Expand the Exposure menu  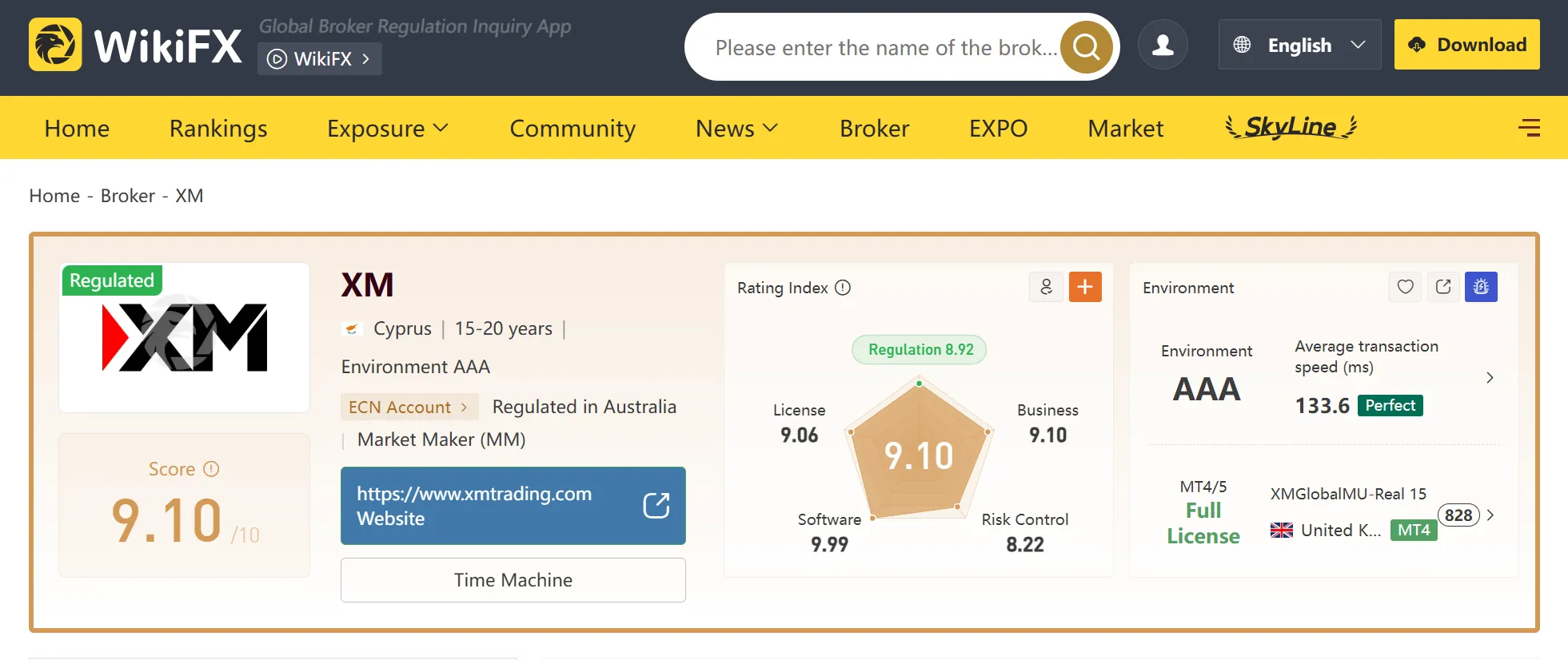click(x=388, y=128)
